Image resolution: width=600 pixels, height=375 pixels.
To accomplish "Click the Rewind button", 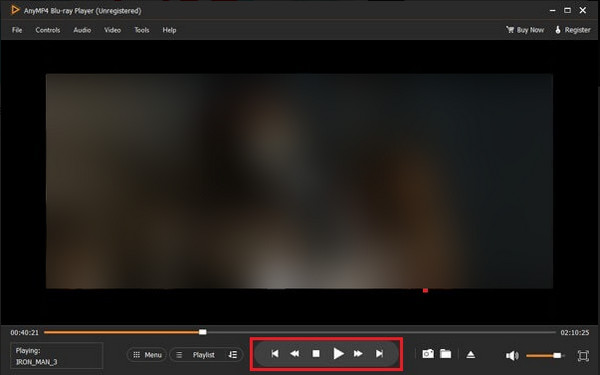I will coord(295,354).
